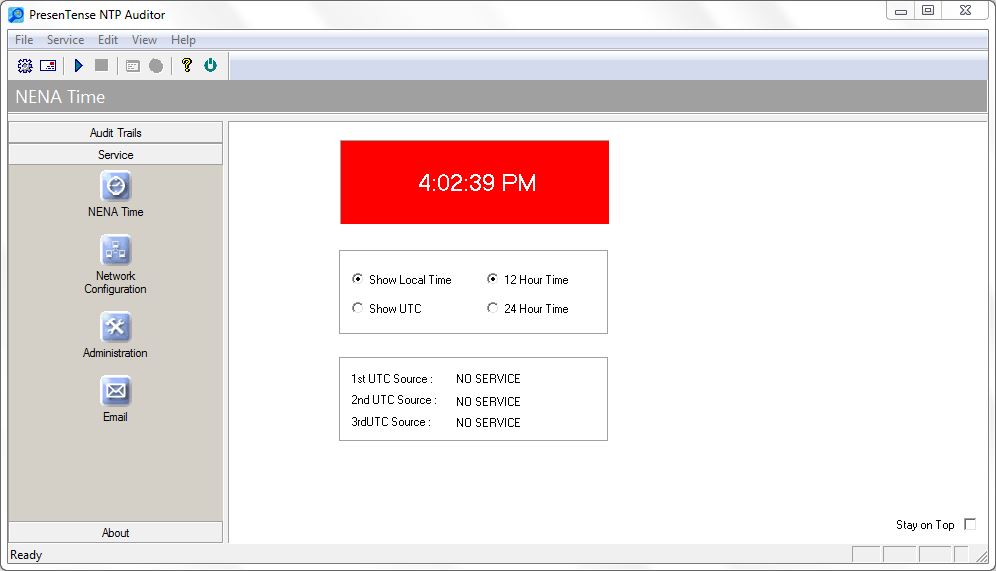The width and height of the screenshot is (996, 571).
Task: Select 12 Hour Time radio button
Action: click(x=492, y=279)
